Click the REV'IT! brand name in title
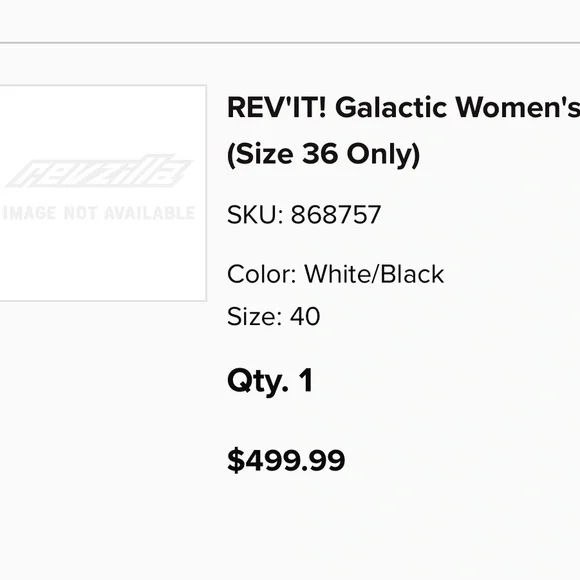The image size is (580, 580). coord(277,107)
